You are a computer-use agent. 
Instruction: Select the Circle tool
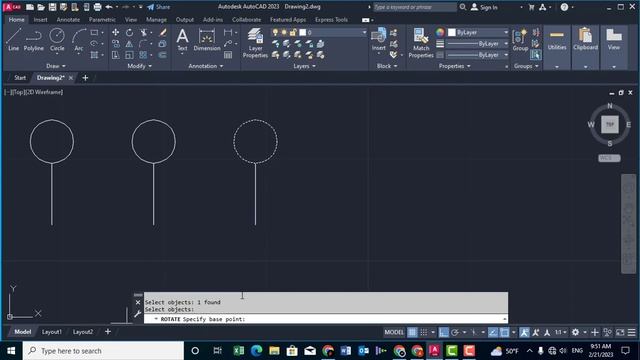tap(57, 40)
